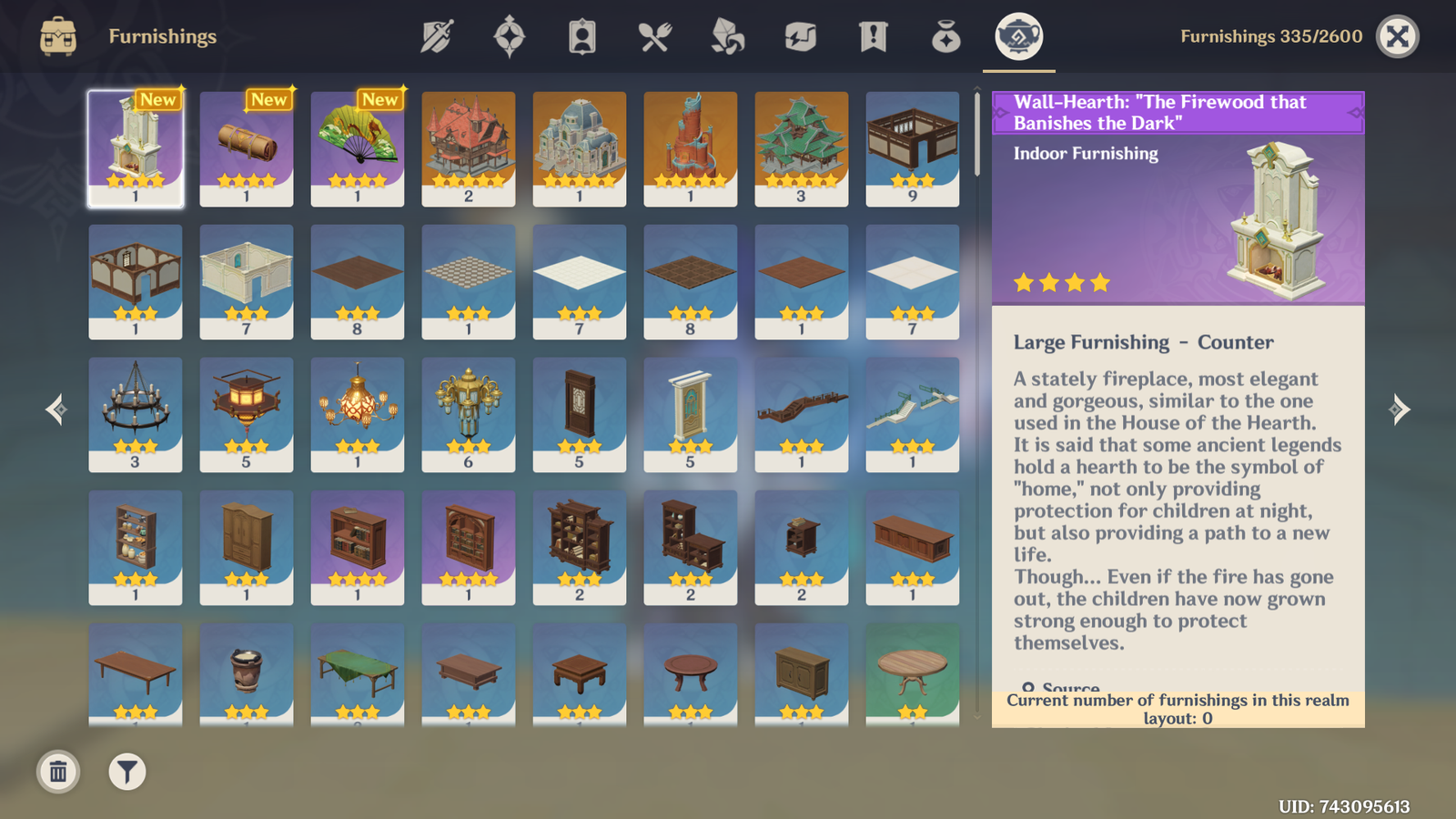Screen dimensions: 1456x819
Task: Go to next page with right arrow
Action: [1400, 409]
